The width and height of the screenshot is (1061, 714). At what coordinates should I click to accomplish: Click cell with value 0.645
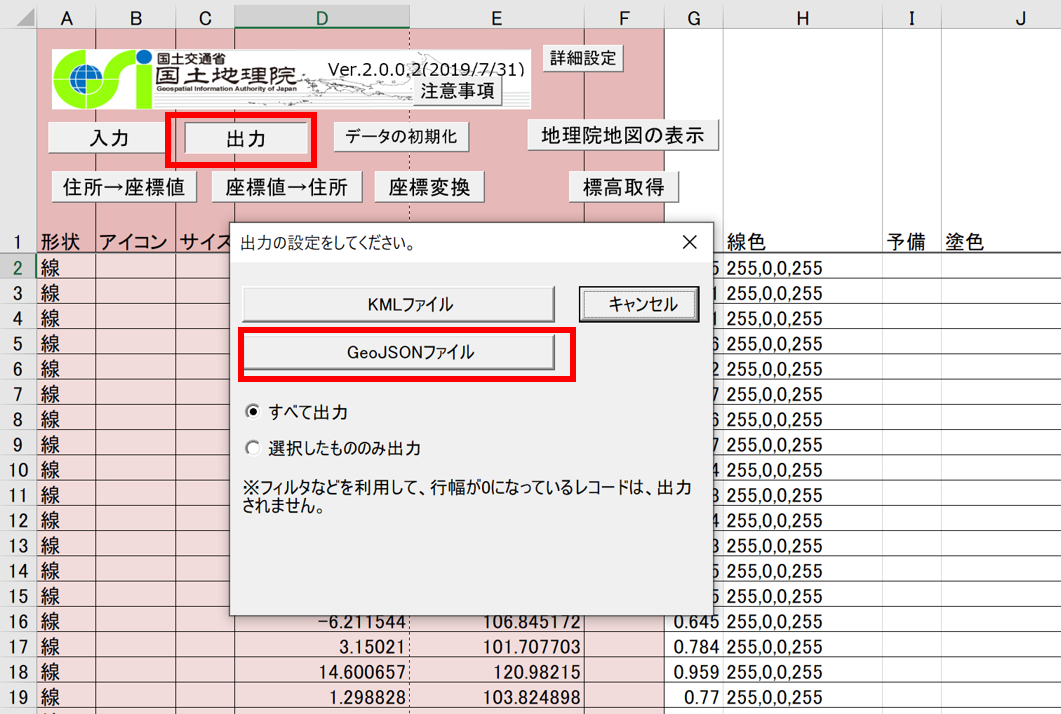coord(694,621)
